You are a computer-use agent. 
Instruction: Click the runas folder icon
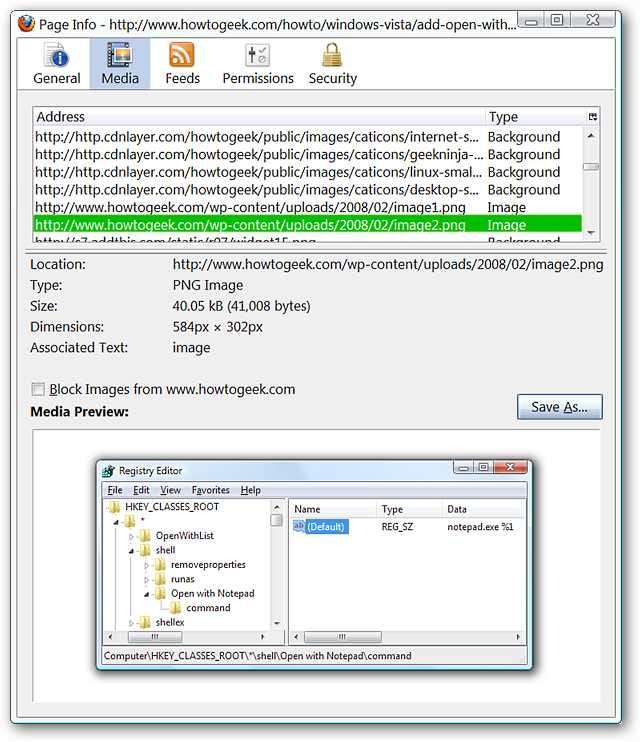pyautogui.click(x=160, y=579)
